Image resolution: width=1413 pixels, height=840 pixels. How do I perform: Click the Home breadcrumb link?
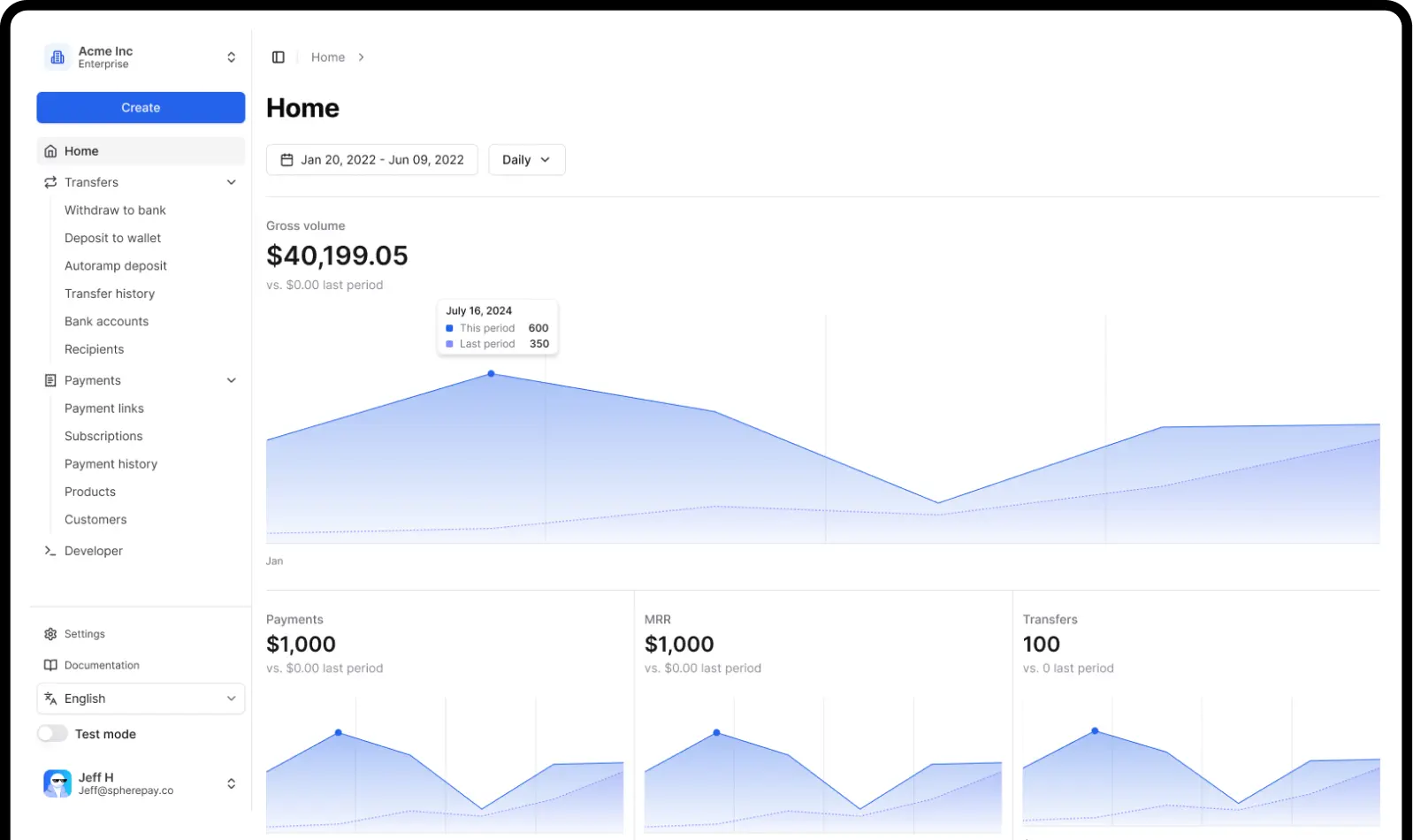[x=328, y=57]
